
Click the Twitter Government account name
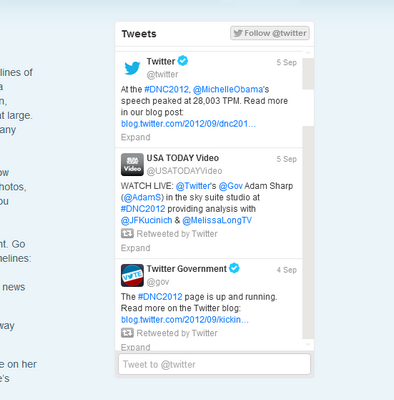click(187, 269)
